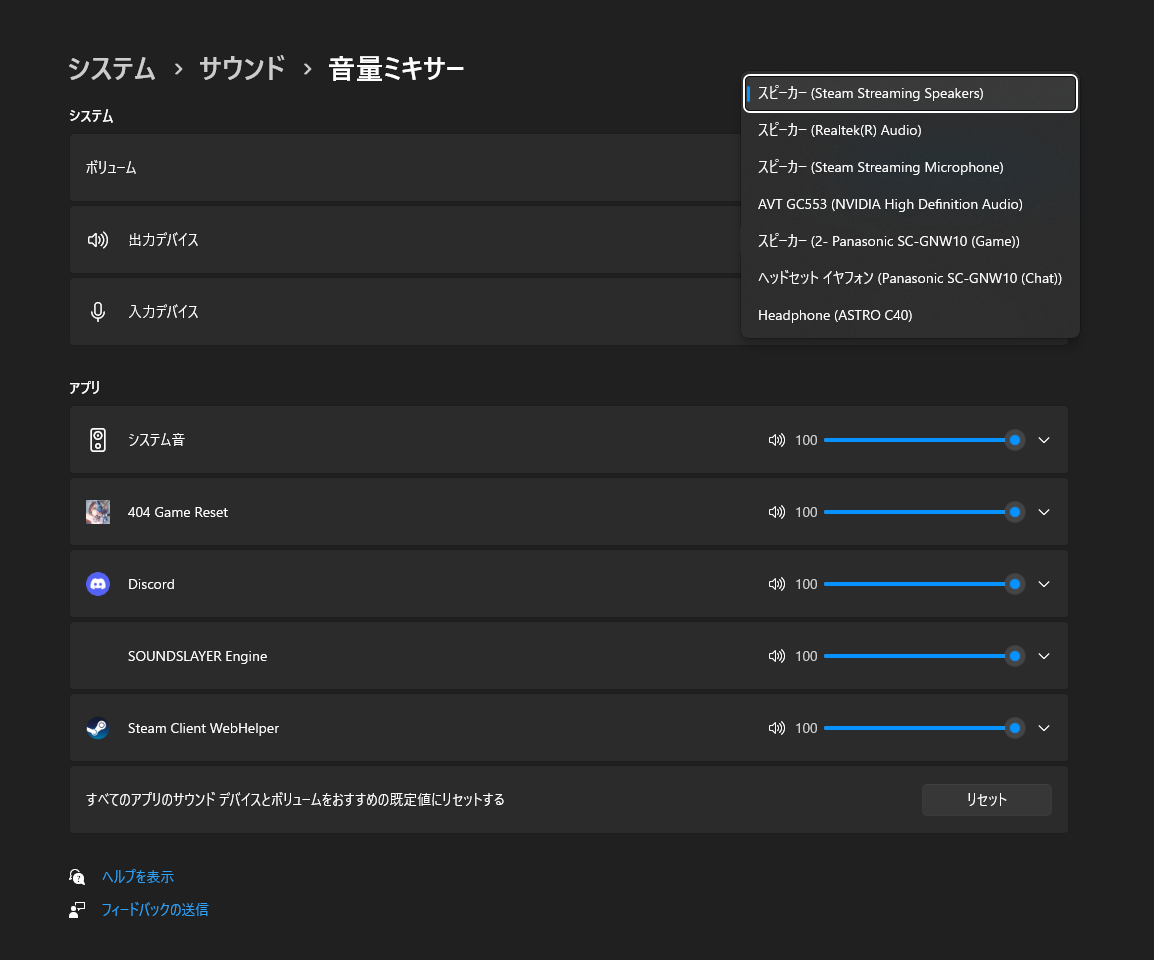Click the Steam Client WebHelper icon
Image resolution: width=1154 pixels, height=960 pixels.
pyautogui.click(x=97, y=727)
